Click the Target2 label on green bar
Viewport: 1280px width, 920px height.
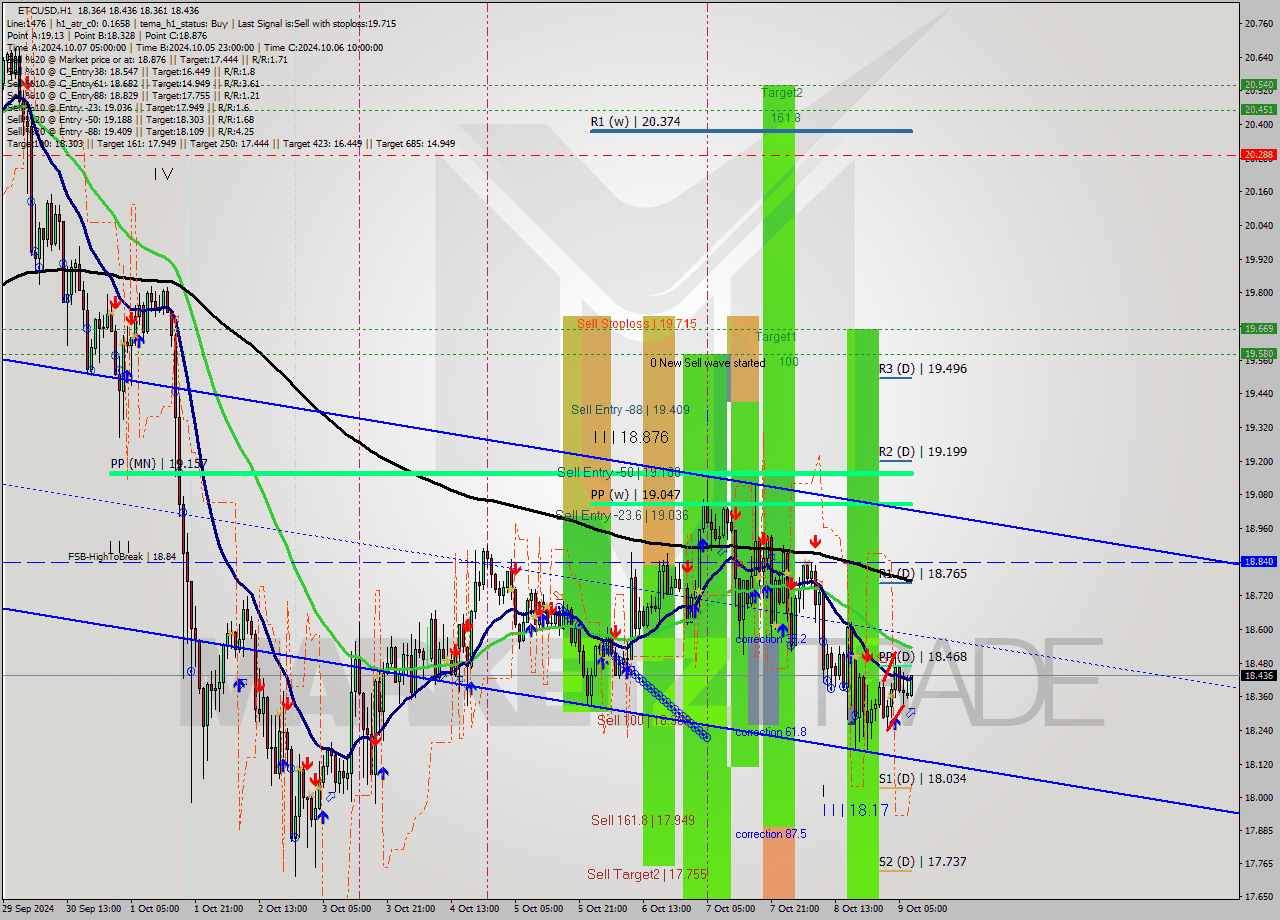[x=782, y=92]
